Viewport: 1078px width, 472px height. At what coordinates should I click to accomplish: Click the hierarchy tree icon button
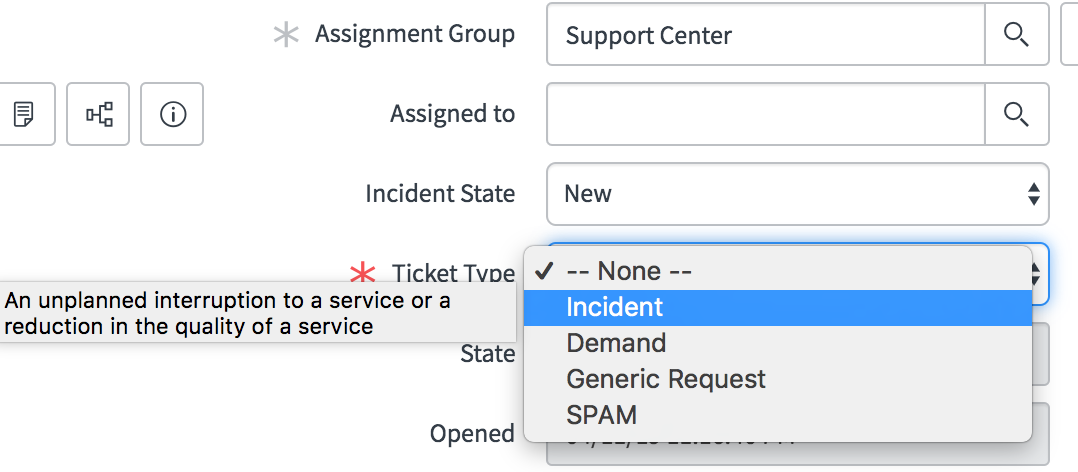(x=98, y=114)
